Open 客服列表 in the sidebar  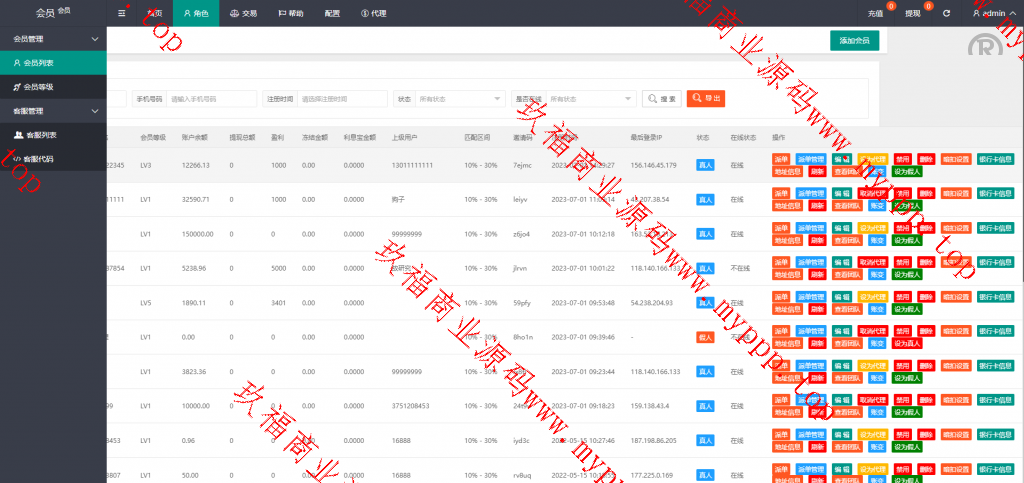[x=39, y=134]
